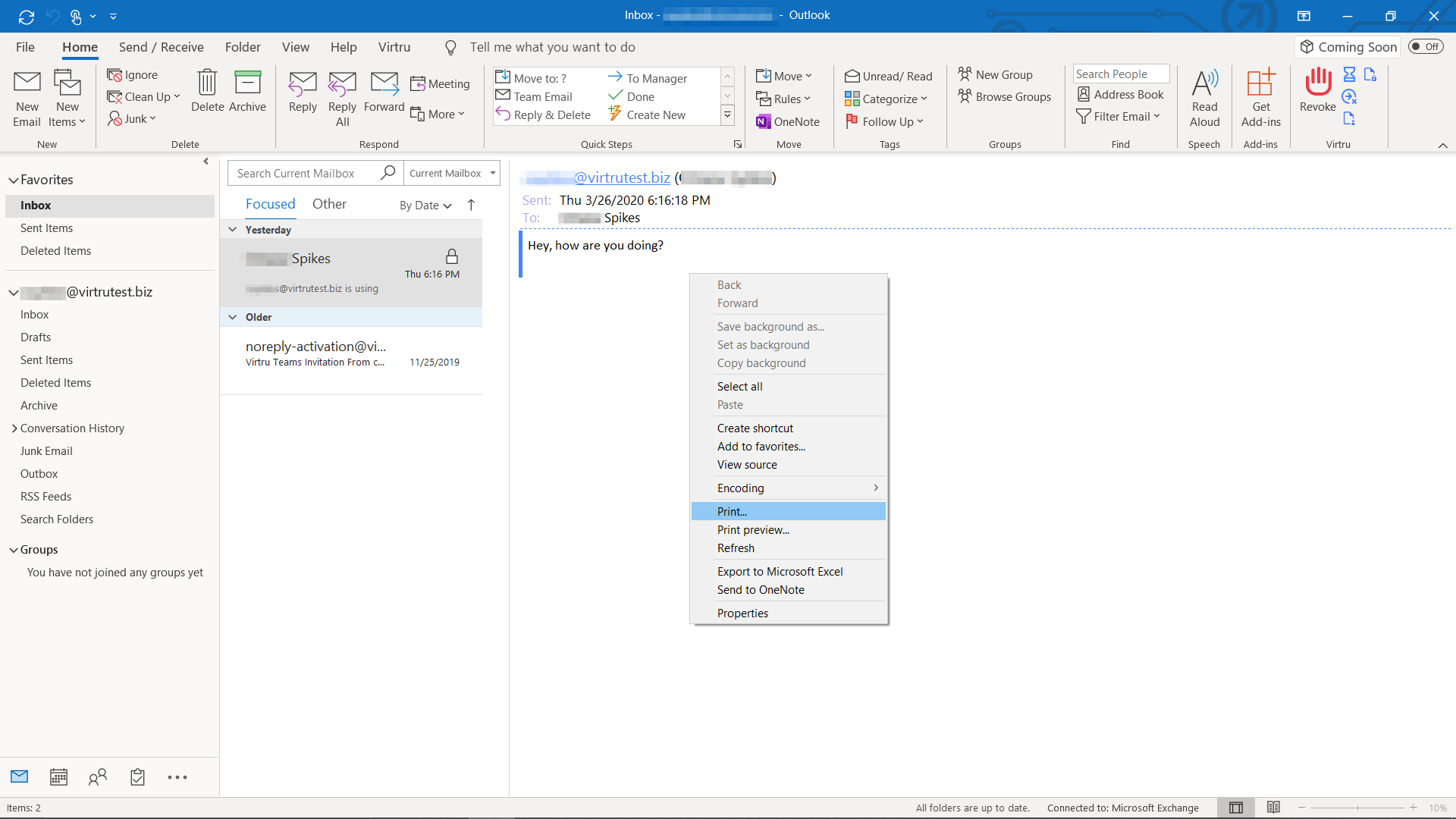Click the search magnifier icon in mailbox search
This screenshot has height=819, width=1456.
coord(388,173)
